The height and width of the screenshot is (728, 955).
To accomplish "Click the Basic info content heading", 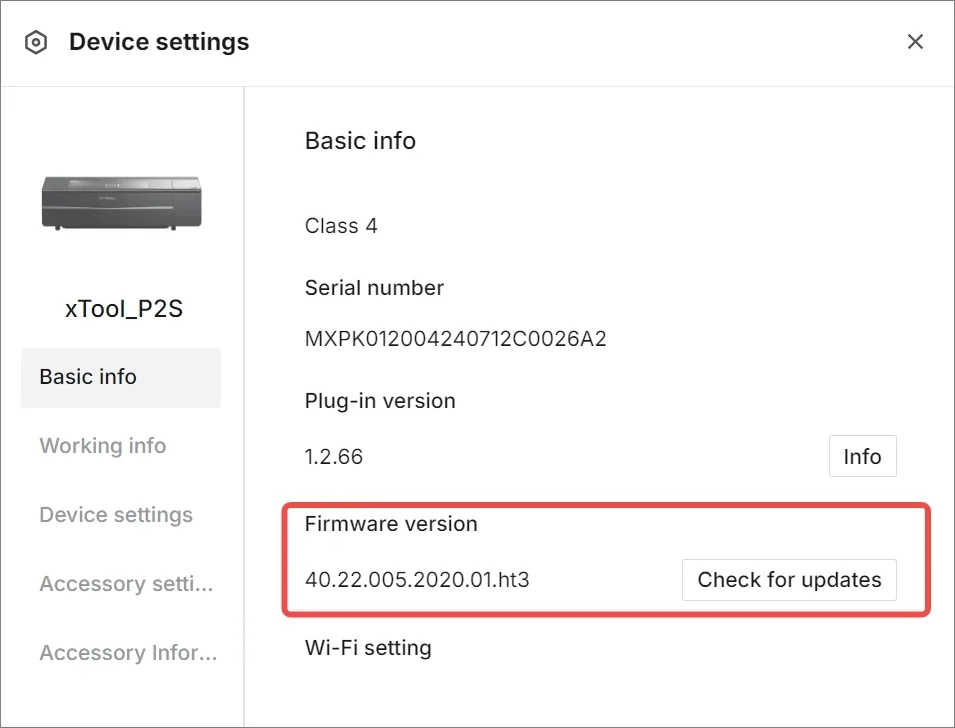I will pyautogui.click(x=360, y=141).
